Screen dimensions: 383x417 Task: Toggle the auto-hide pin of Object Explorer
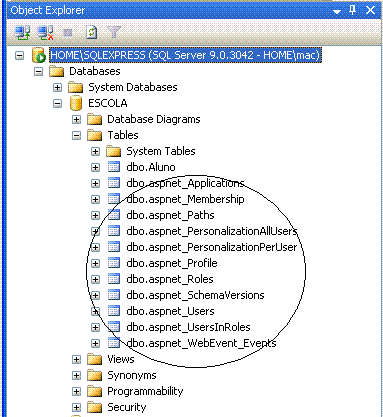[353, 10]
